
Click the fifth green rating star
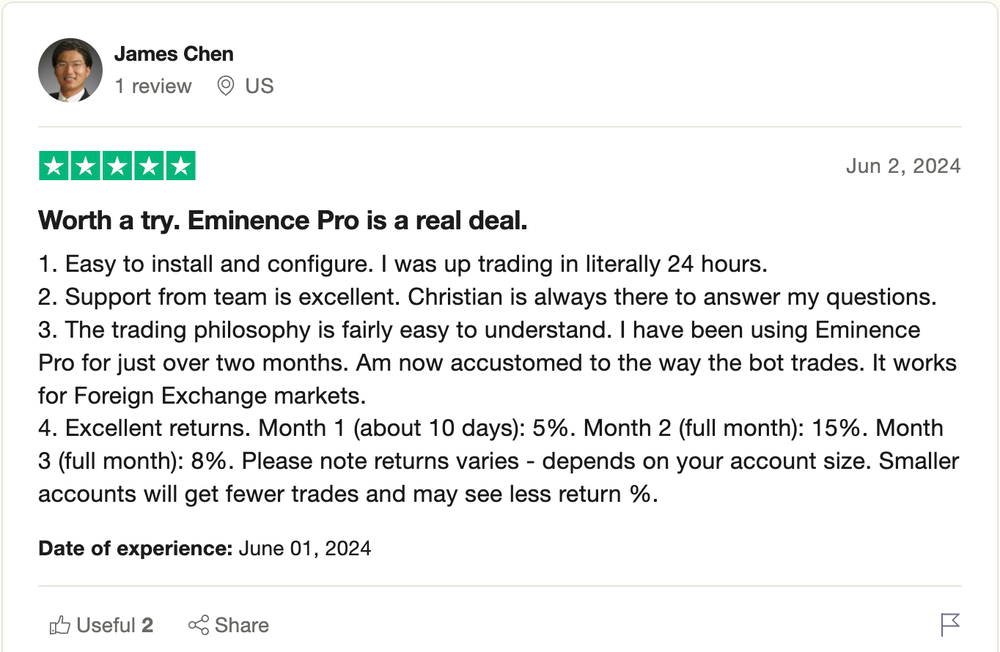click(181, 166)
